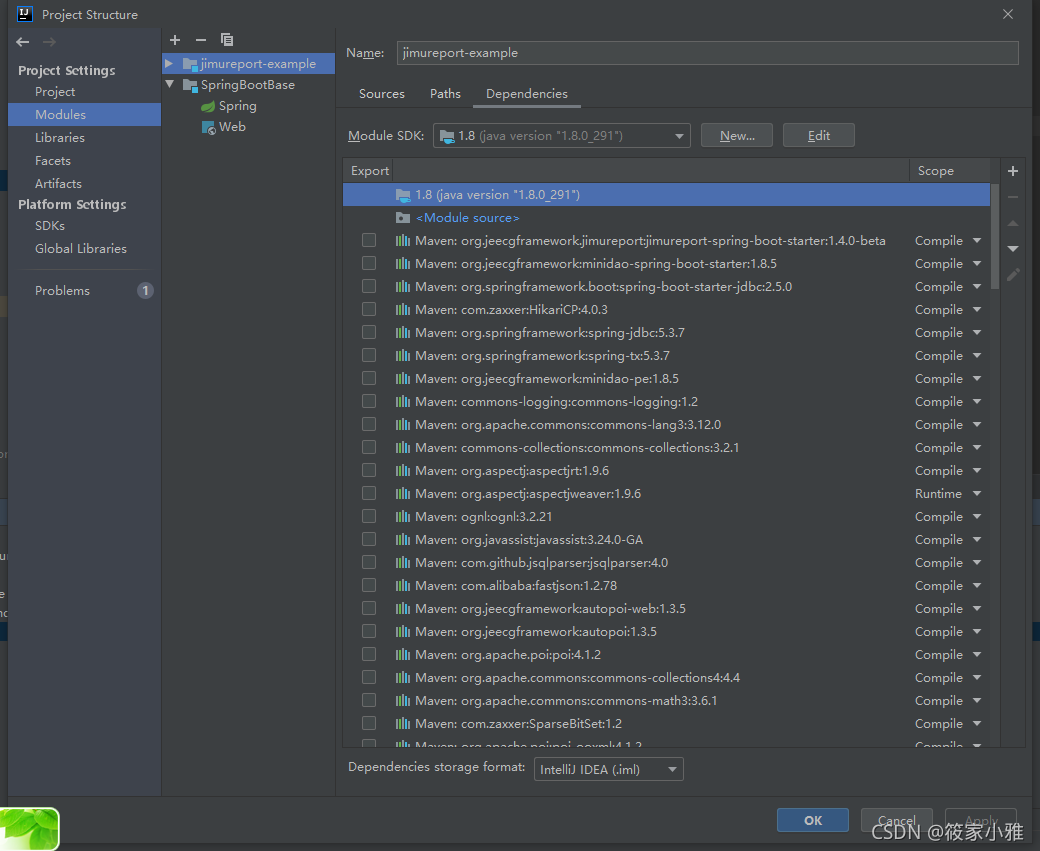Edit dependency pencil icon
Image resolution: width=1040 pixels, height=851 pixels.
pos(1013,275)
